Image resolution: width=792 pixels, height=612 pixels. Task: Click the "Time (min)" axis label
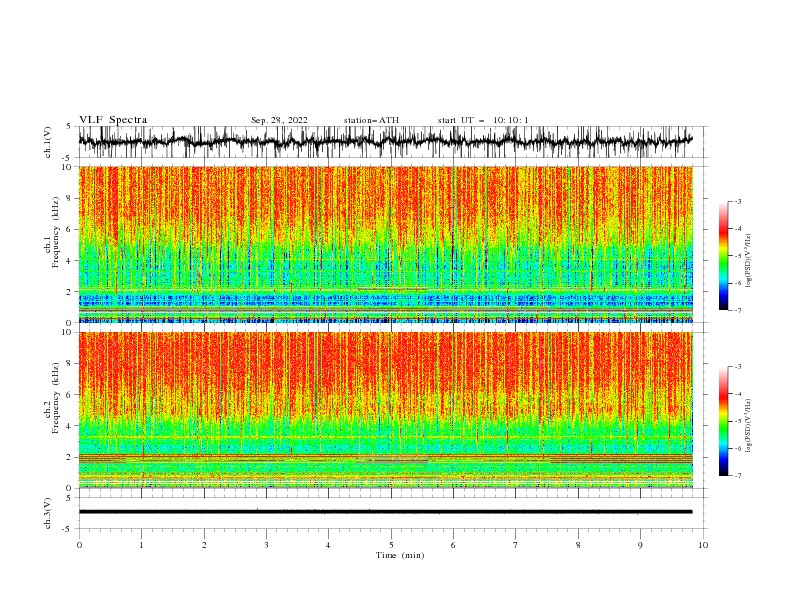[x=400, y=555]
